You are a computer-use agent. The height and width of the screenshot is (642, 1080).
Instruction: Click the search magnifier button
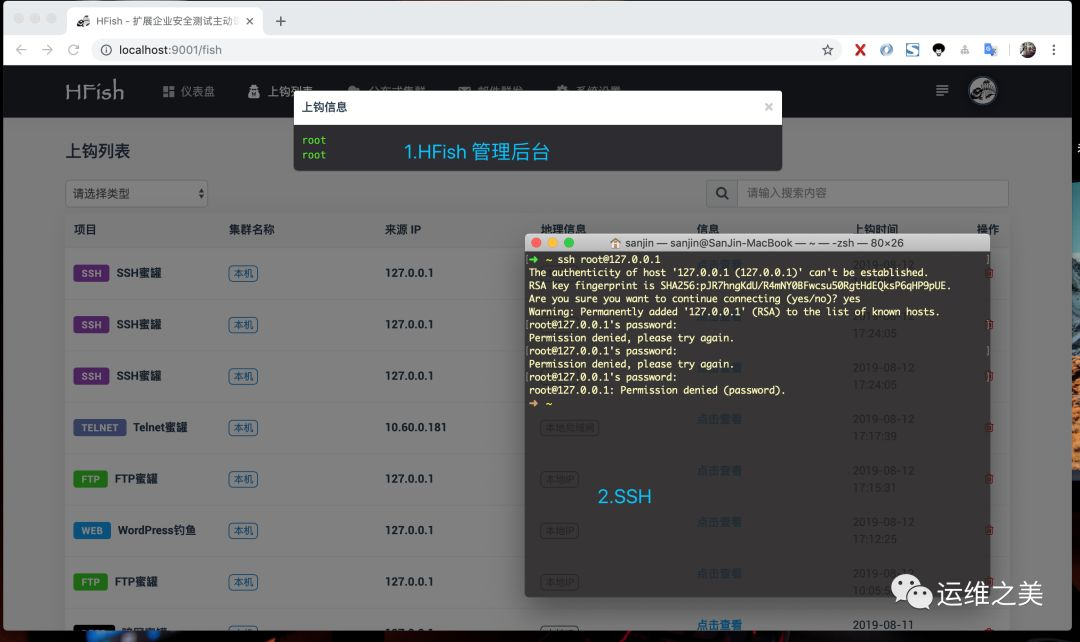[x=722, y=194]
